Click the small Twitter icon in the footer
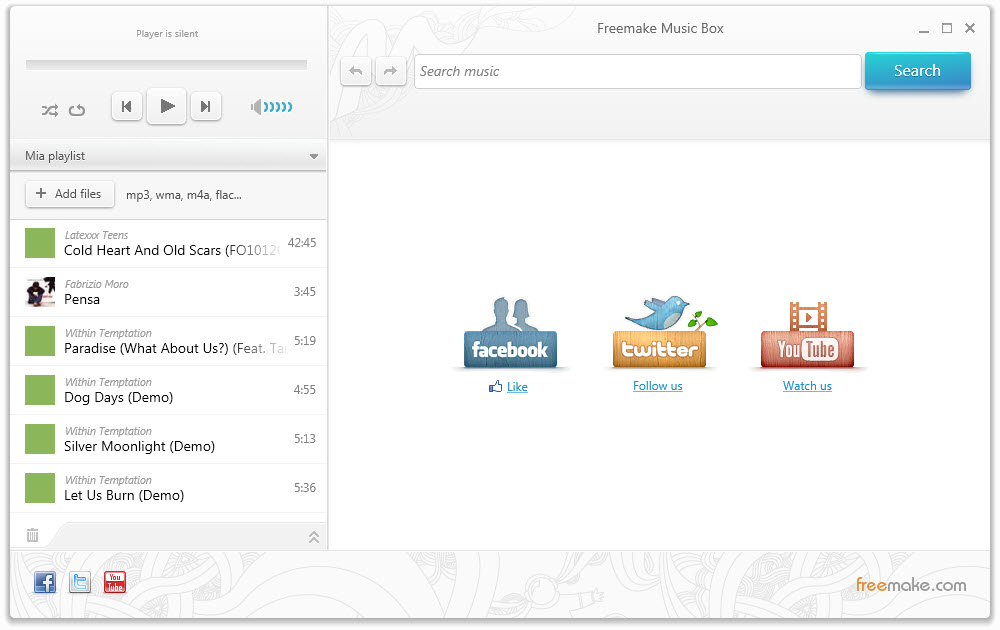Screen dimensions: 1000x630 [79, 582]
